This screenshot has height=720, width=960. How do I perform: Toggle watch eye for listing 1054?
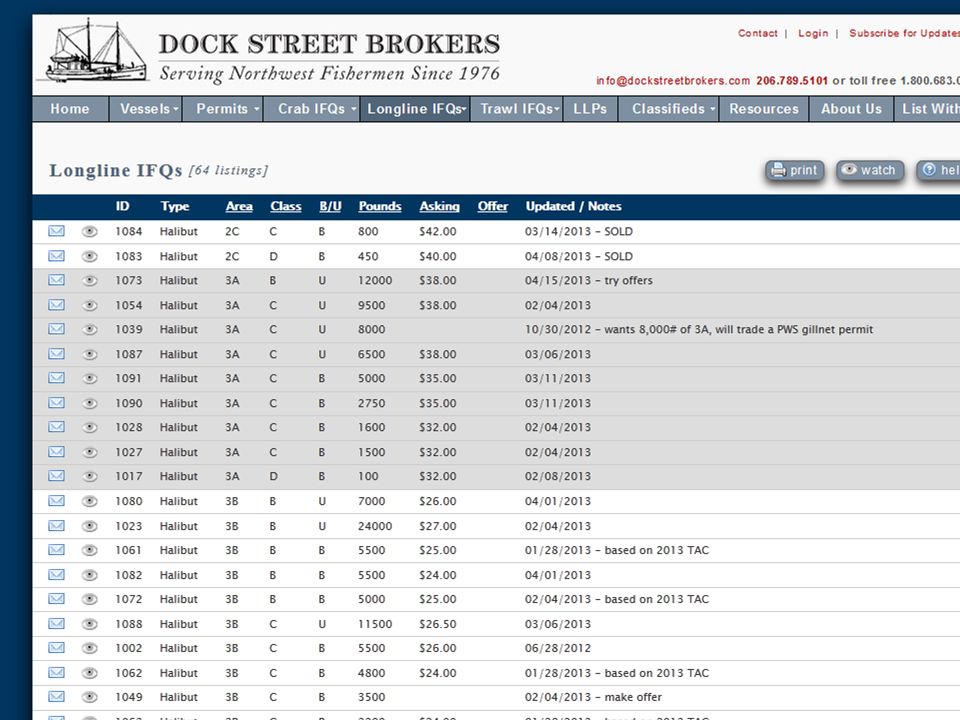pyautogui.click(x=89, y=305)
